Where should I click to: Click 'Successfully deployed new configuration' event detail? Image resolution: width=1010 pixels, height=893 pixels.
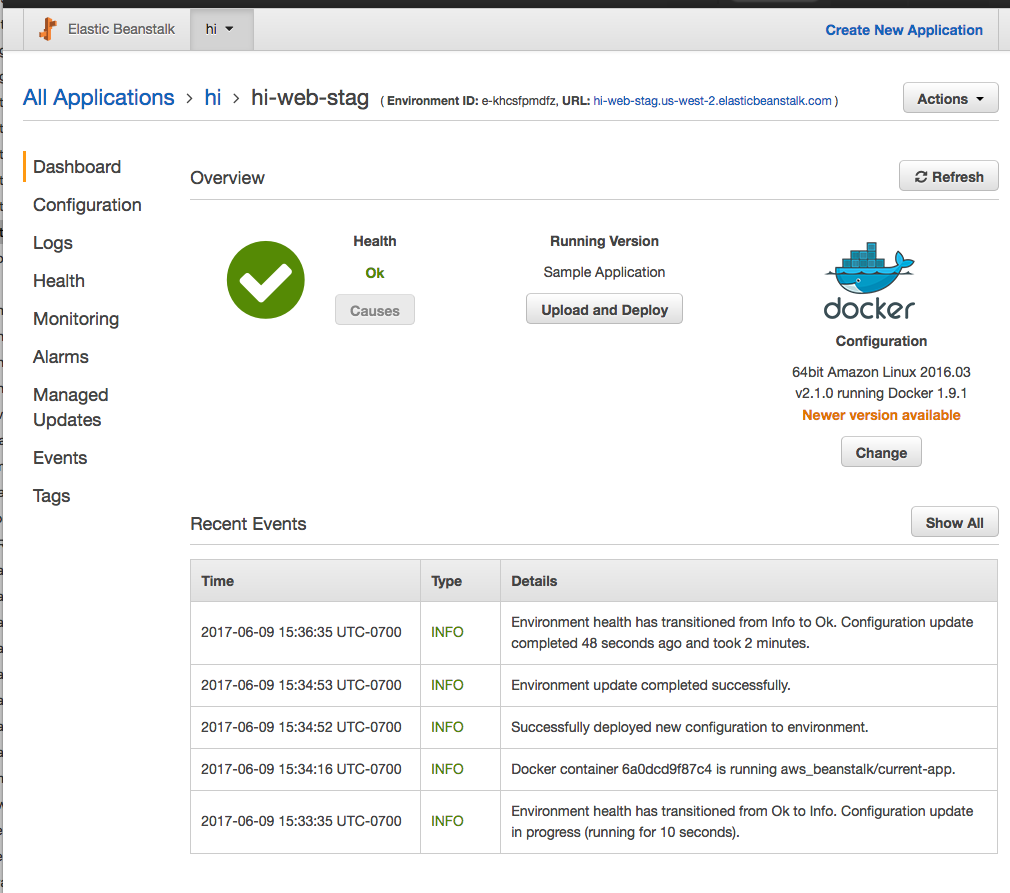tap(689, 727)
